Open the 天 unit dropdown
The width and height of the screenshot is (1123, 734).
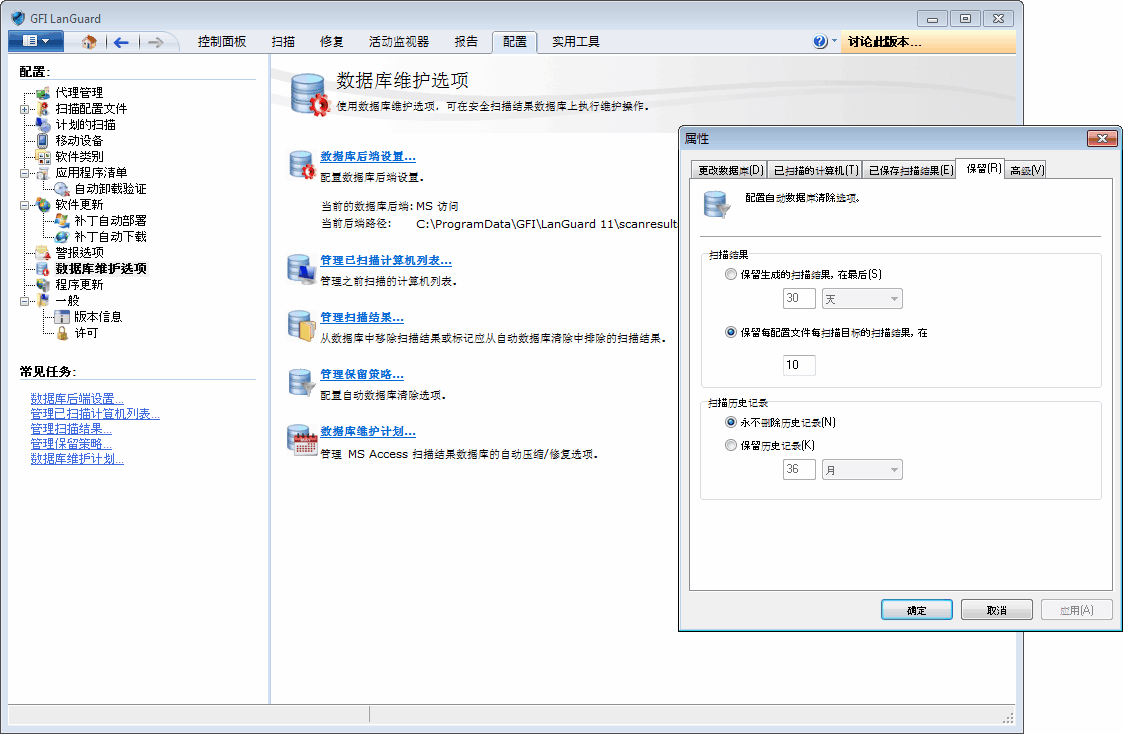tap(862, 299)
